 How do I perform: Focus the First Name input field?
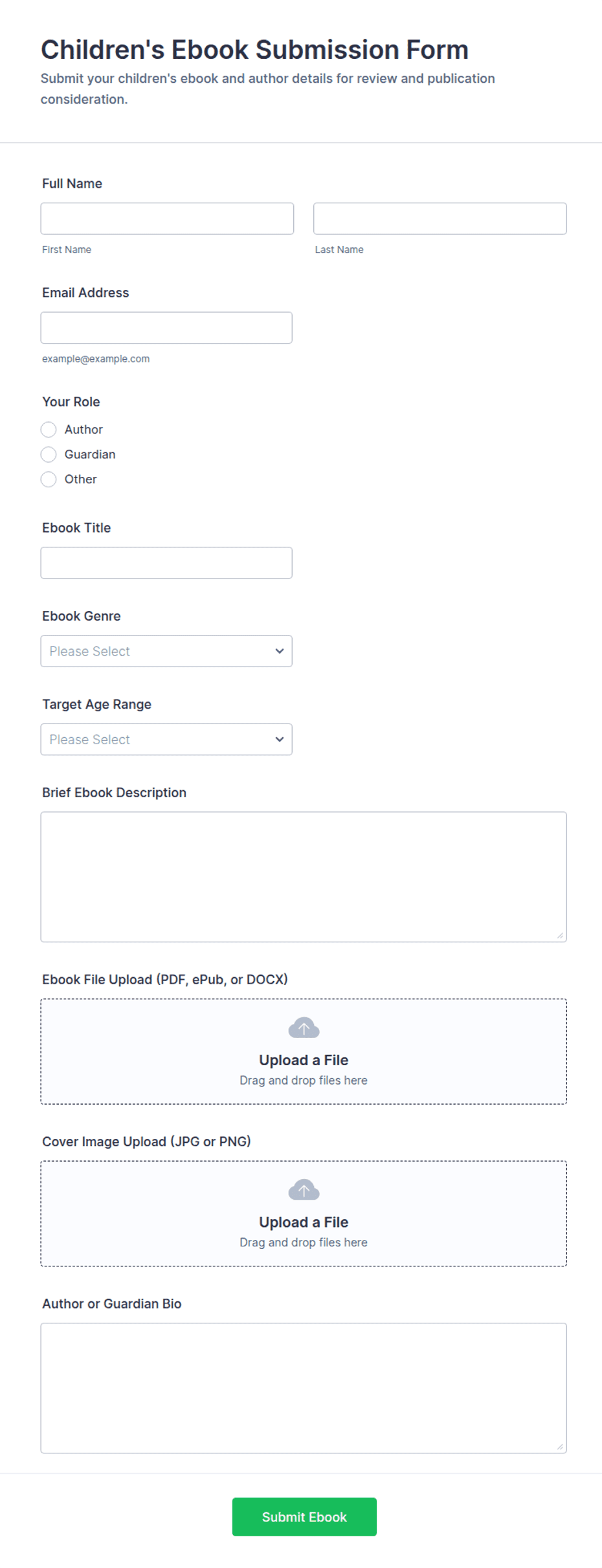(167, 219)
